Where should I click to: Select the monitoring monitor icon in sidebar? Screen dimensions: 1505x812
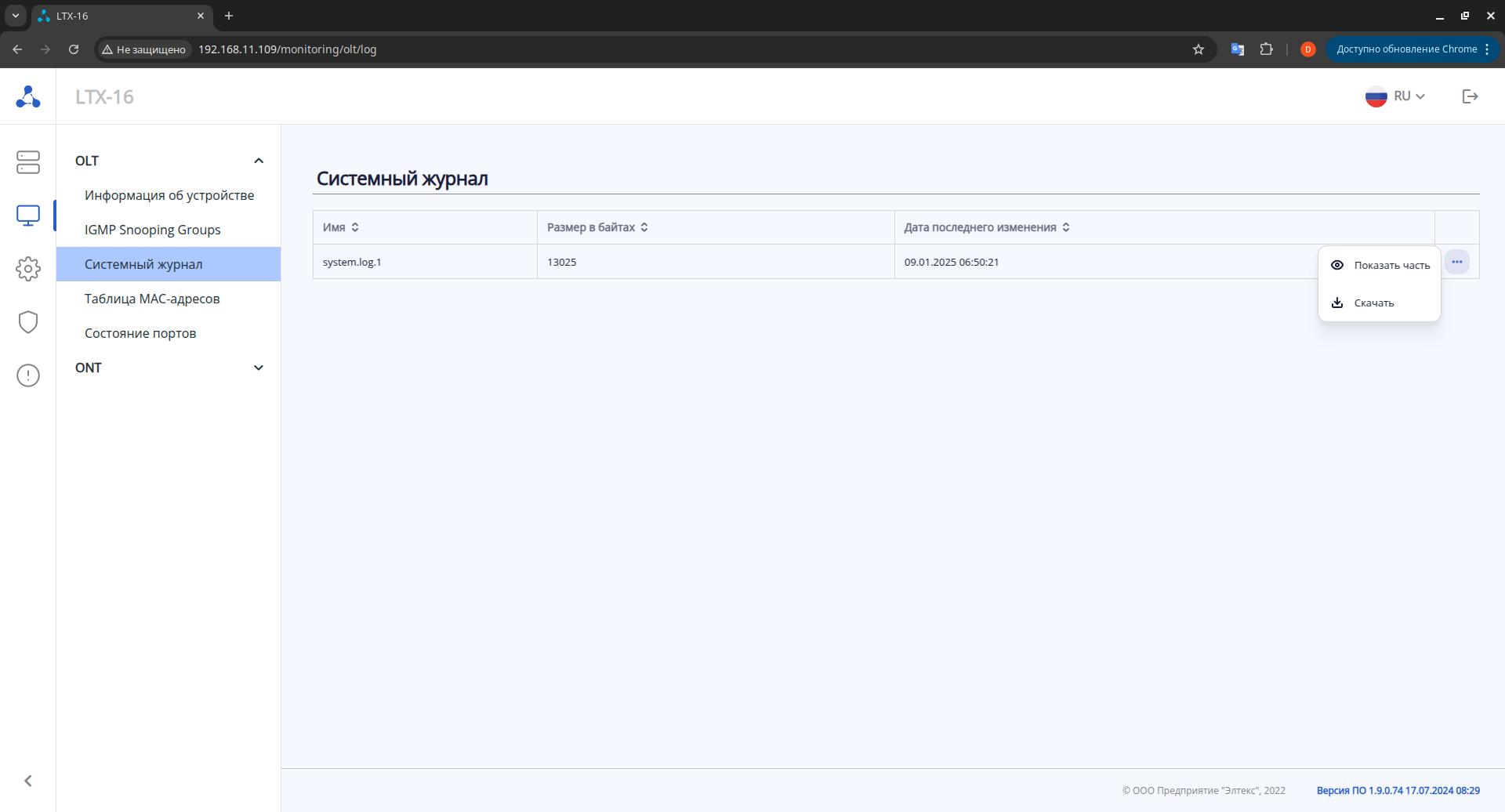click(x=28, y=216)
